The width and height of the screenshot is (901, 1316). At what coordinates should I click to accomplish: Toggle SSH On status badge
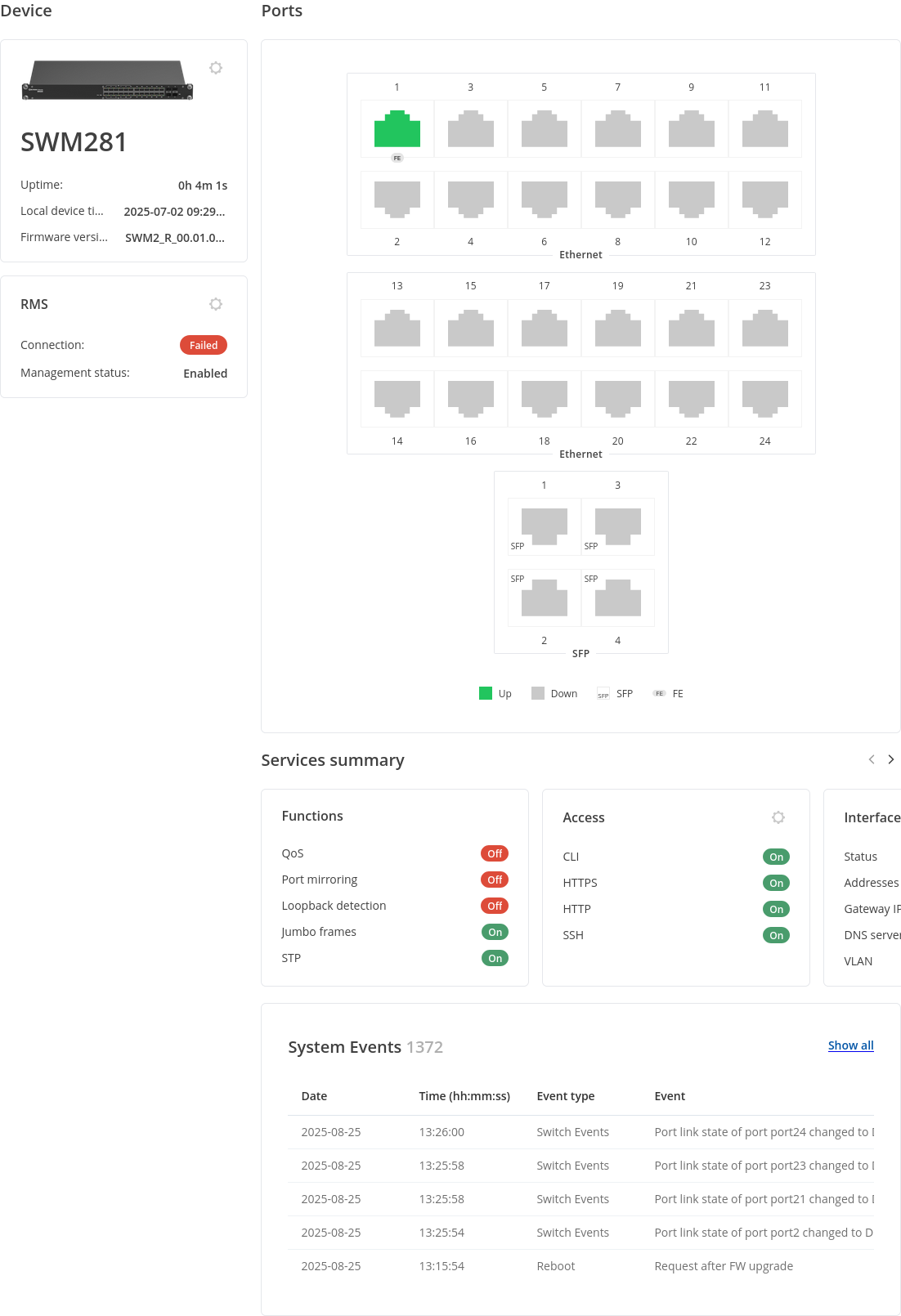click(x=776, y=935)
